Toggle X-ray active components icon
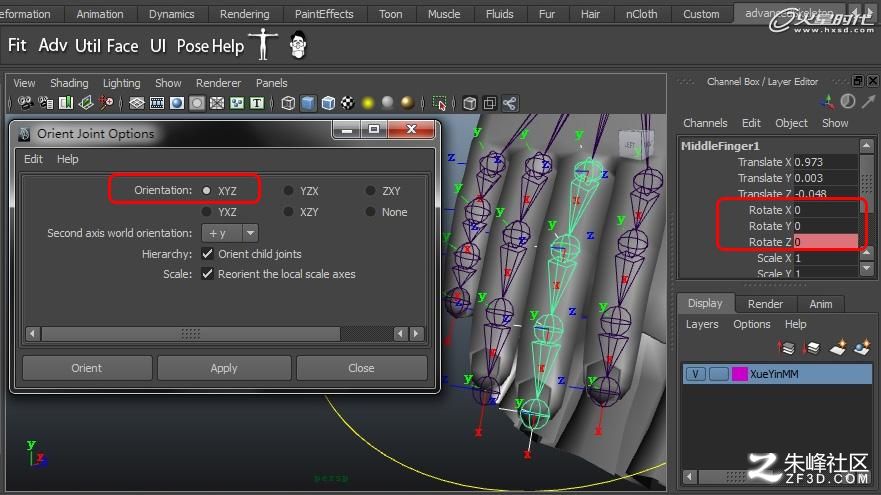 click(490, 103)
